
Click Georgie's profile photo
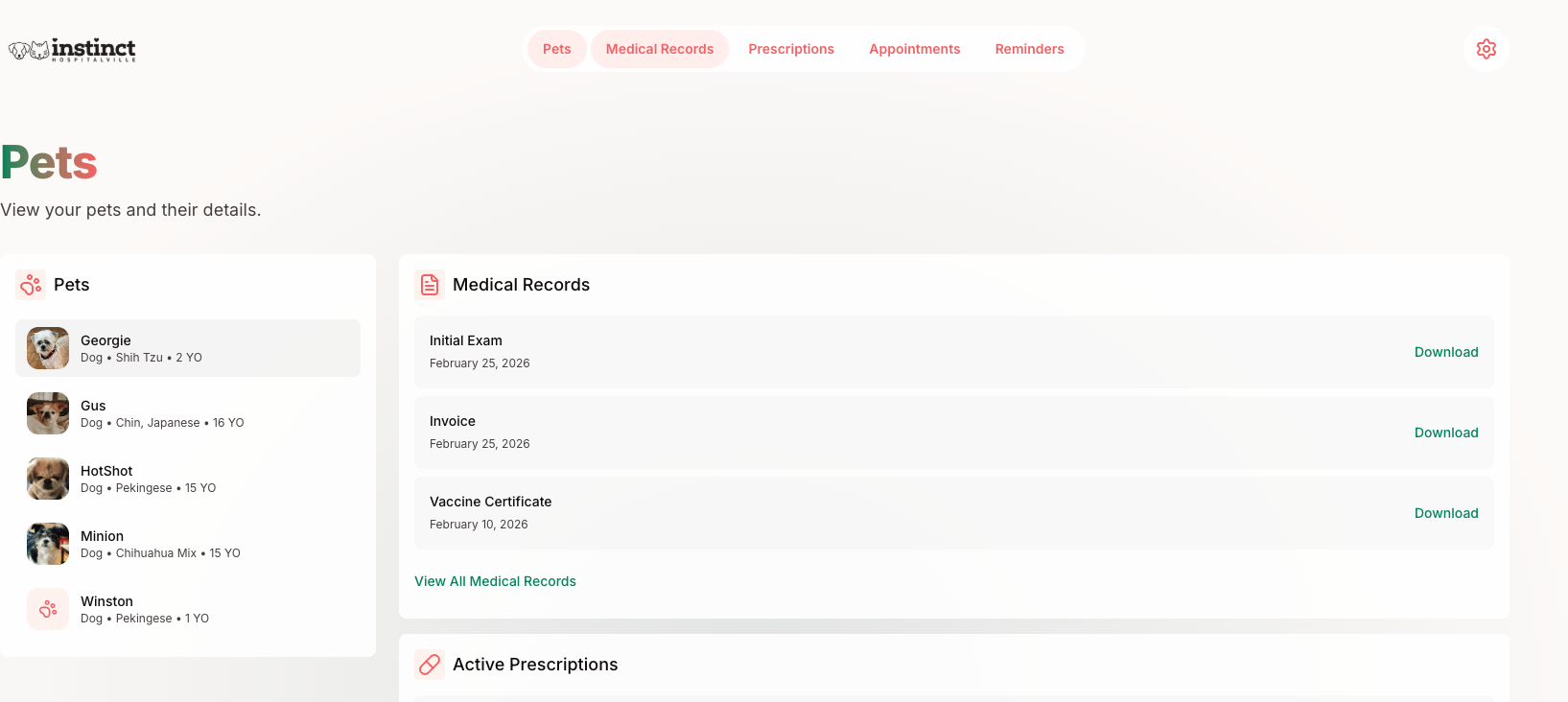[48, 348]
